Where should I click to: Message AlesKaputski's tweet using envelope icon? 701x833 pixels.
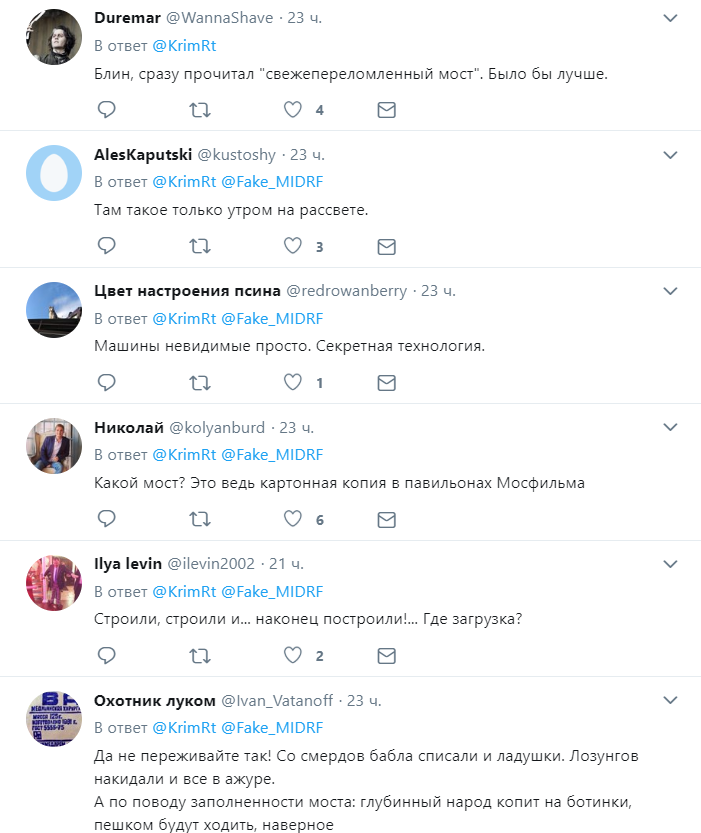[386, 246]
